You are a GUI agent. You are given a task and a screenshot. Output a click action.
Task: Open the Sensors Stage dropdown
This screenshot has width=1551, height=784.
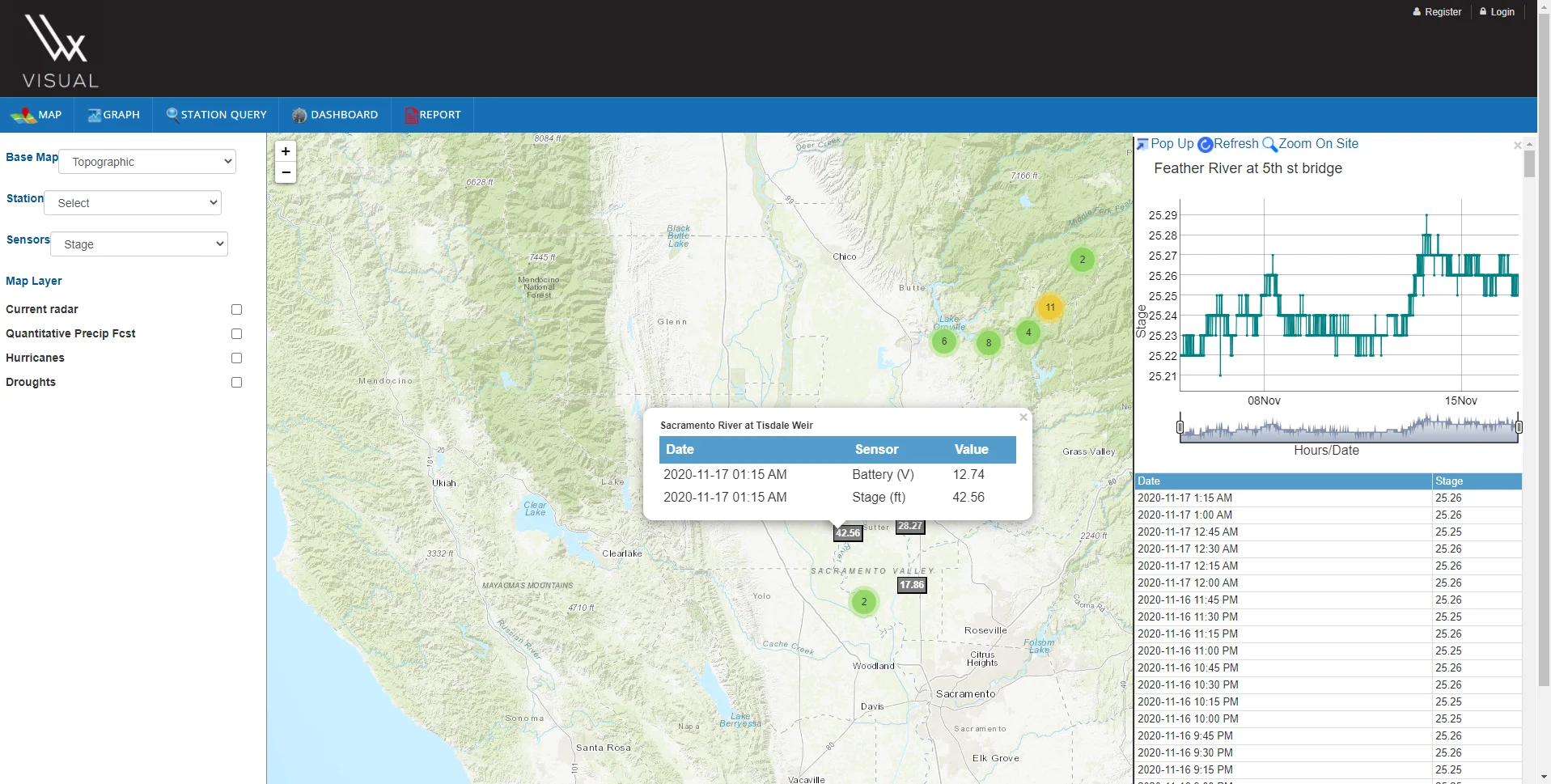[x=139, y=244]
